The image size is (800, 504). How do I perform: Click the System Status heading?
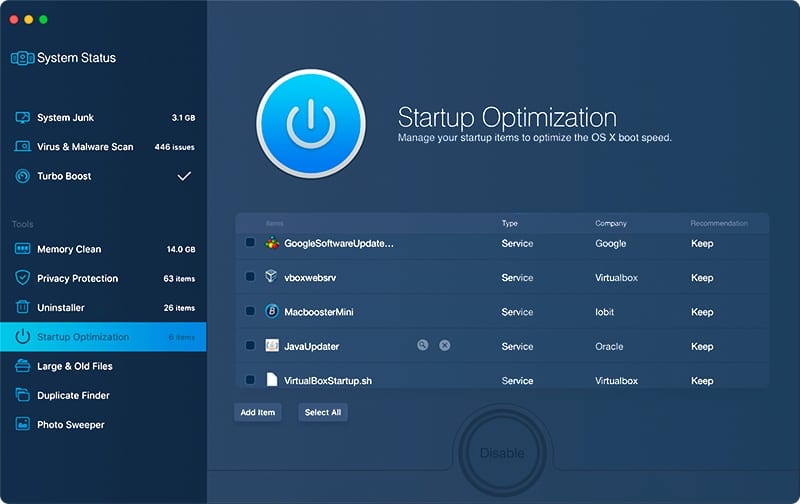77,58
